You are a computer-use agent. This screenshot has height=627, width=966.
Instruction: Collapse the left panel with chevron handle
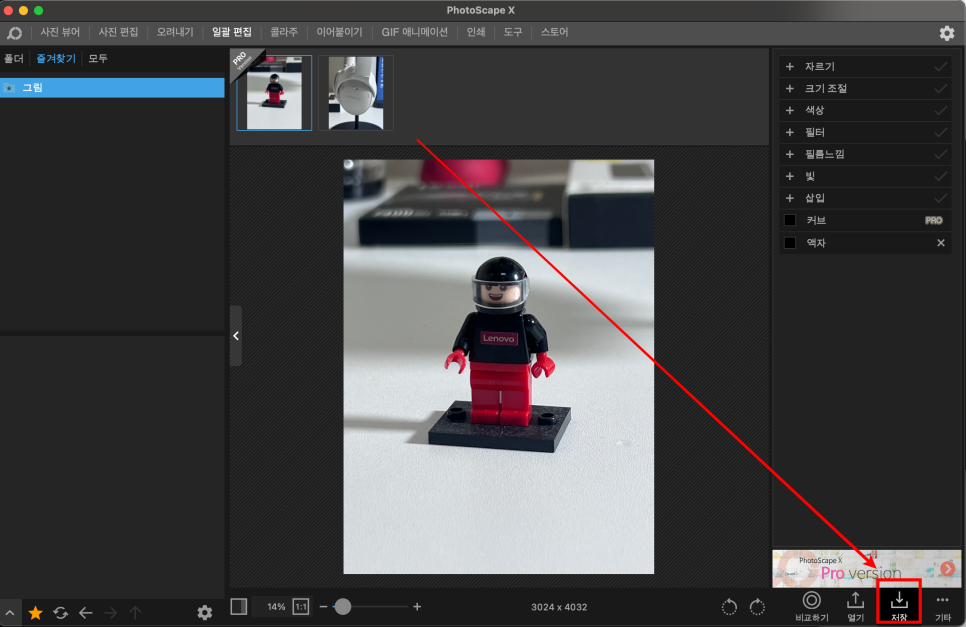click(236, 336)
